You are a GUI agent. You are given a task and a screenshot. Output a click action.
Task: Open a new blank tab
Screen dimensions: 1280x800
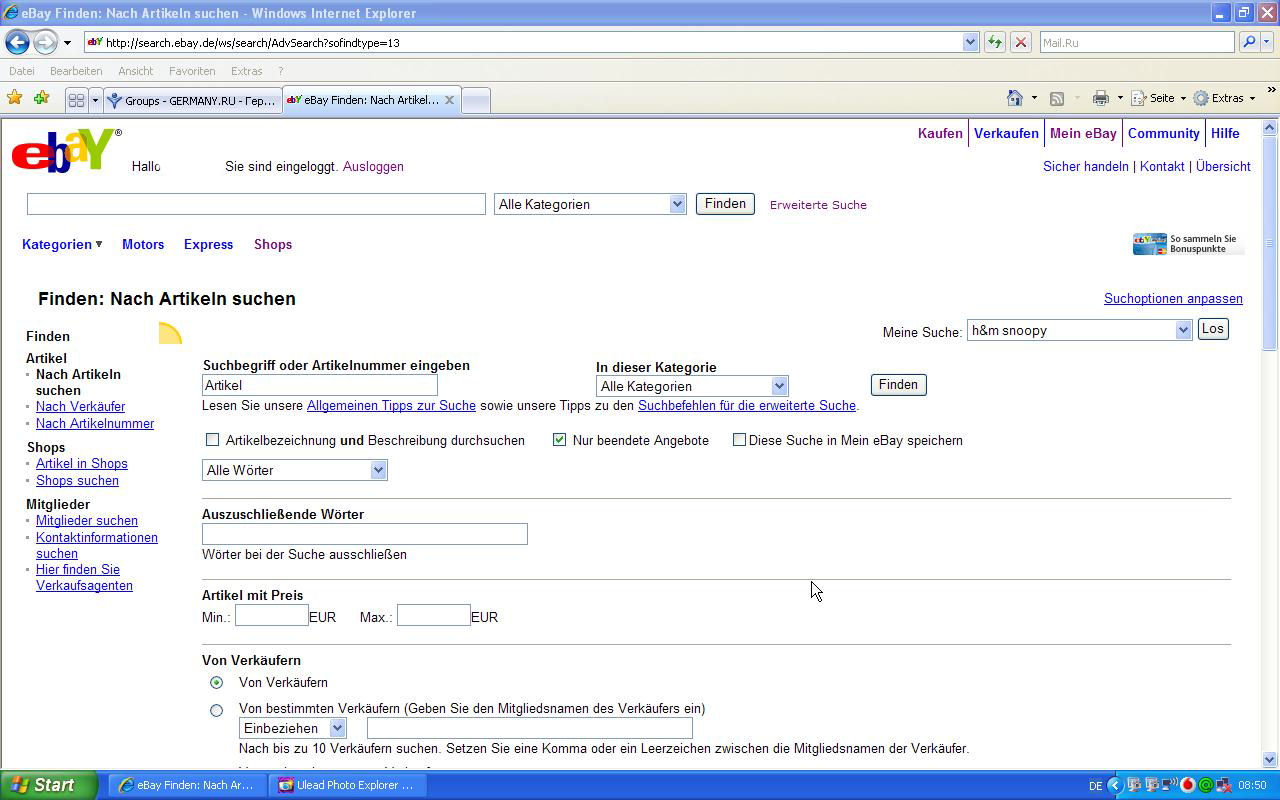pyautogui.click(x=476, y=100)
